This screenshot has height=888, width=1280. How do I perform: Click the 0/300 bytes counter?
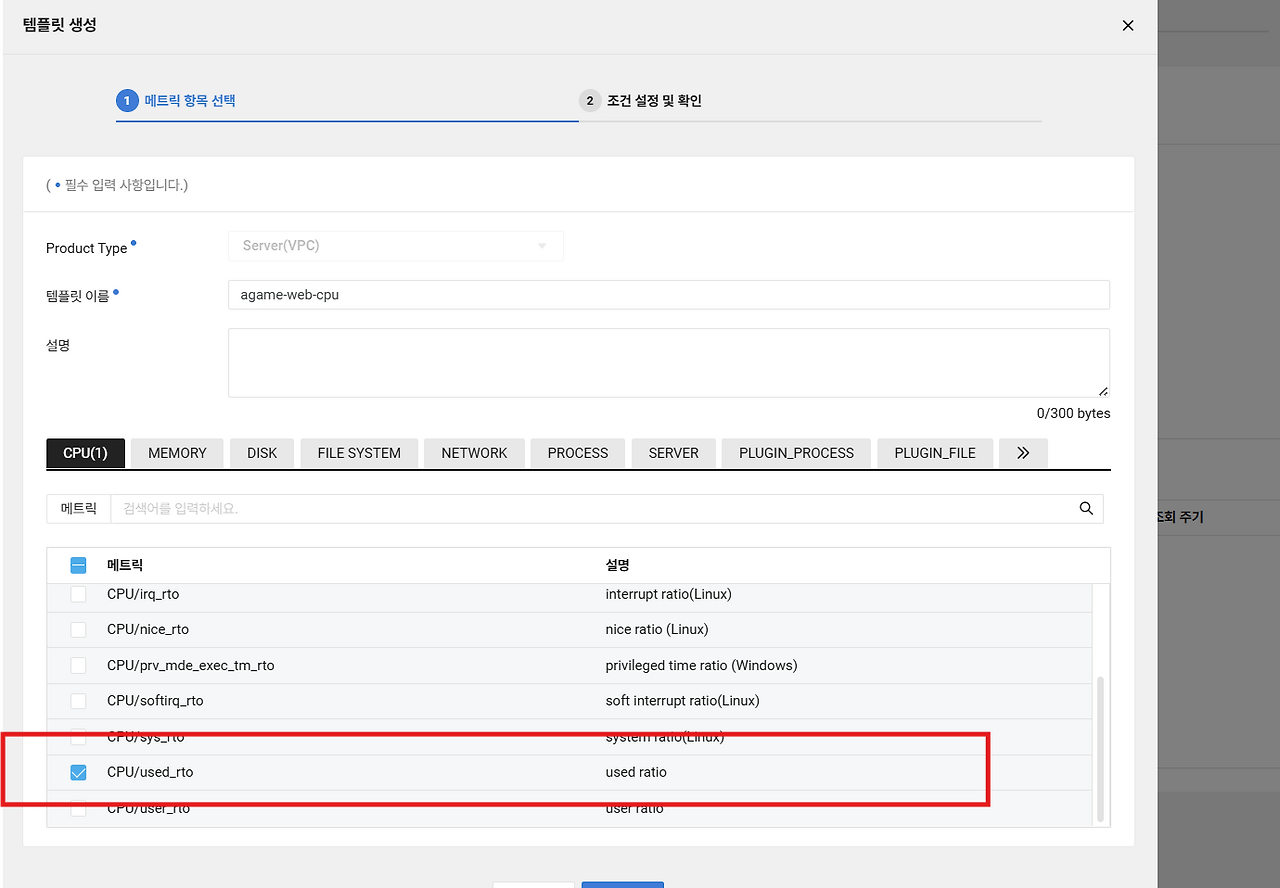[1073, 413]
